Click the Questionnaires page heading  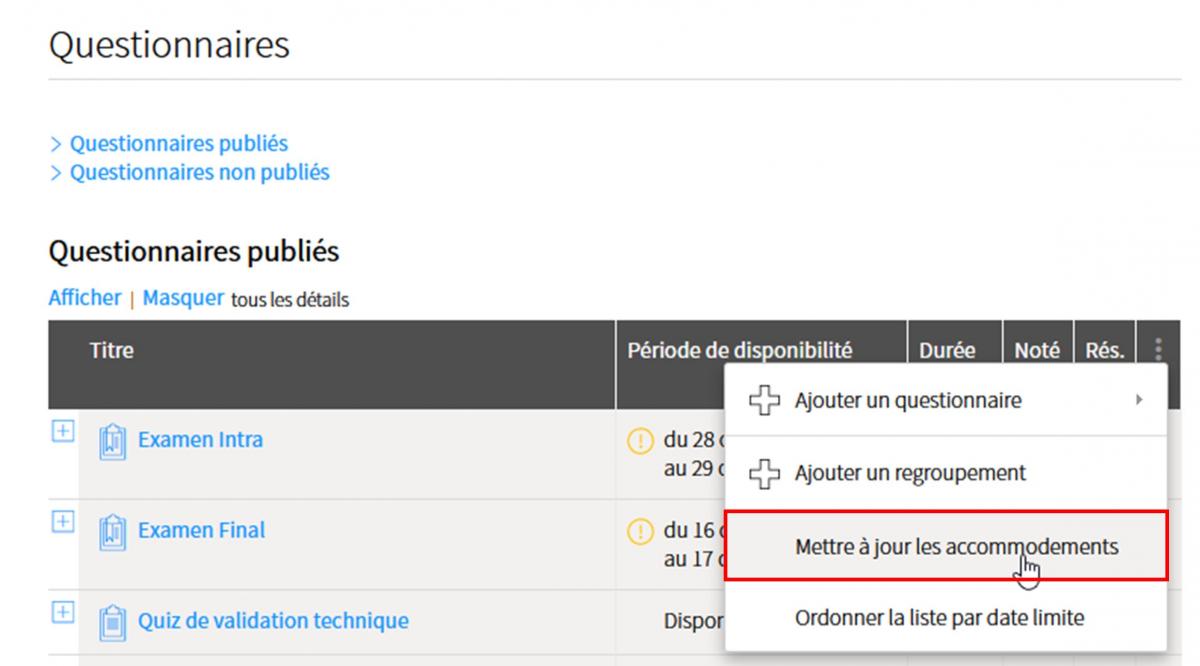pos(169,44)
